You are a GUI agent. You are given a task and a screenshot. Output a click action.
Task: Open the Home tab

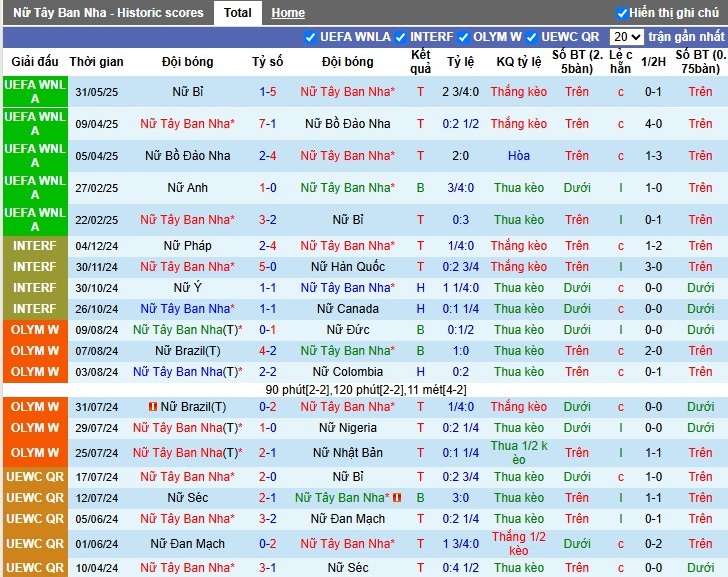tap(288, 13)
